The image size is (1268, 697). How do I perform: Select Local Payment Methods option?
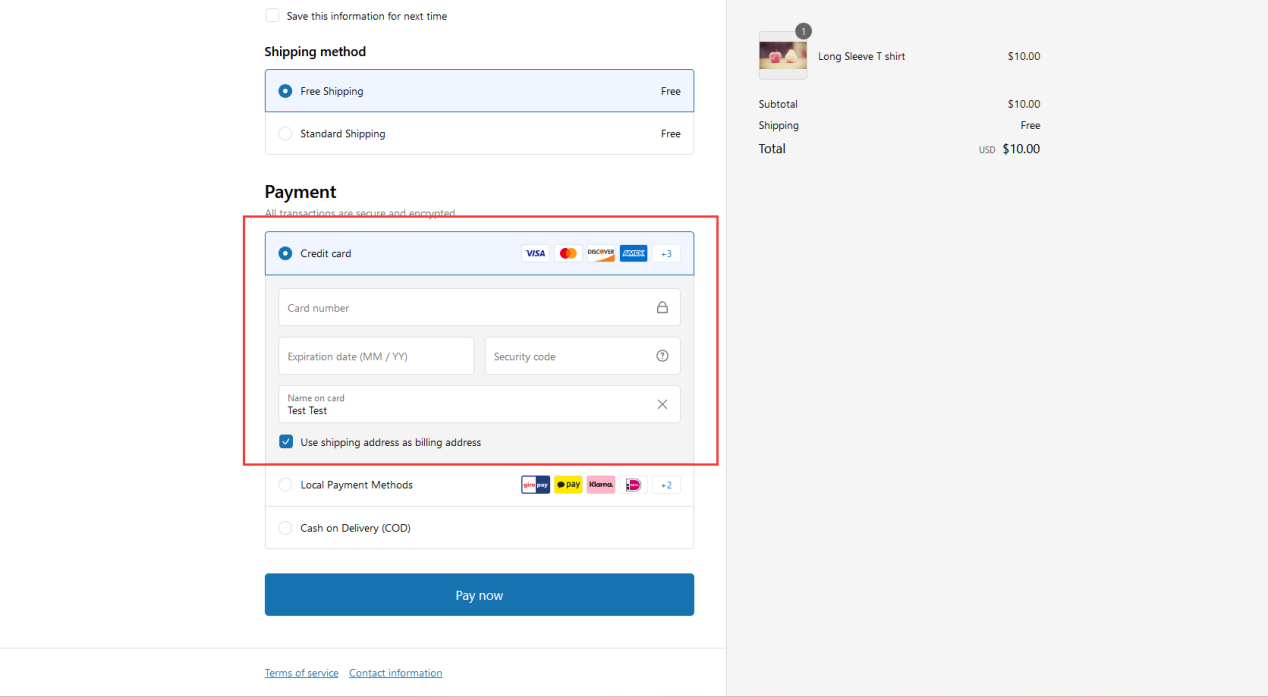click(x=285, y=485)
